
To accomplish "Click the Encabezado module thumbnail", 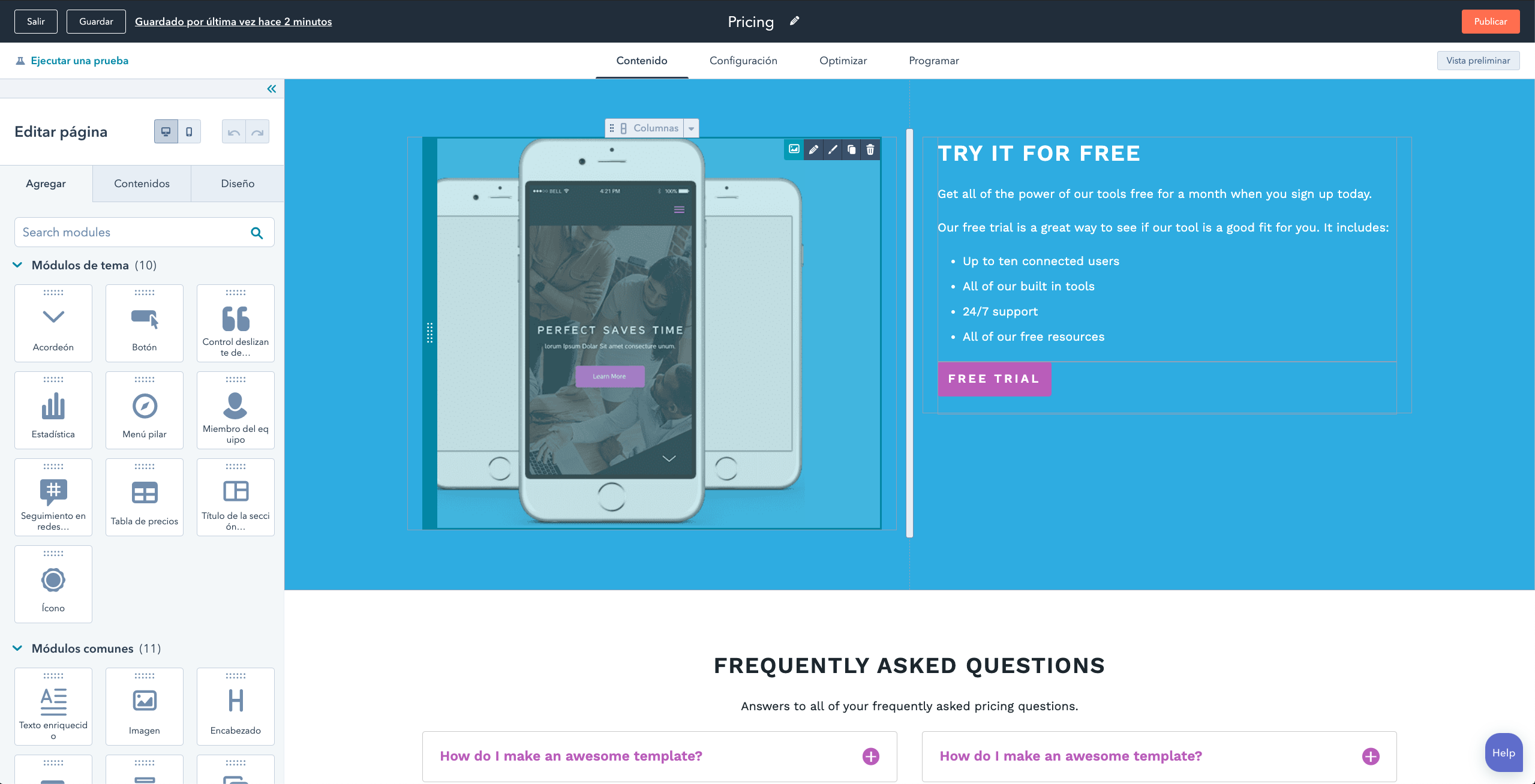I will pos(235,707).
